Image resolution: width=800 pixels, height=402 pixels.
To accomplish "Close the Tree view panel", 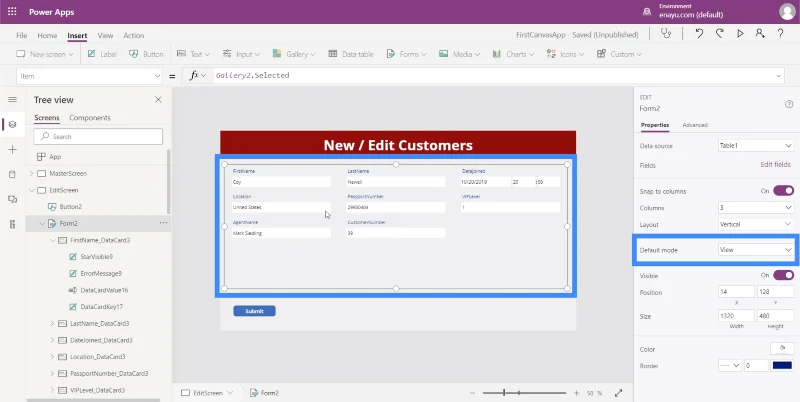I will point(158,100).
